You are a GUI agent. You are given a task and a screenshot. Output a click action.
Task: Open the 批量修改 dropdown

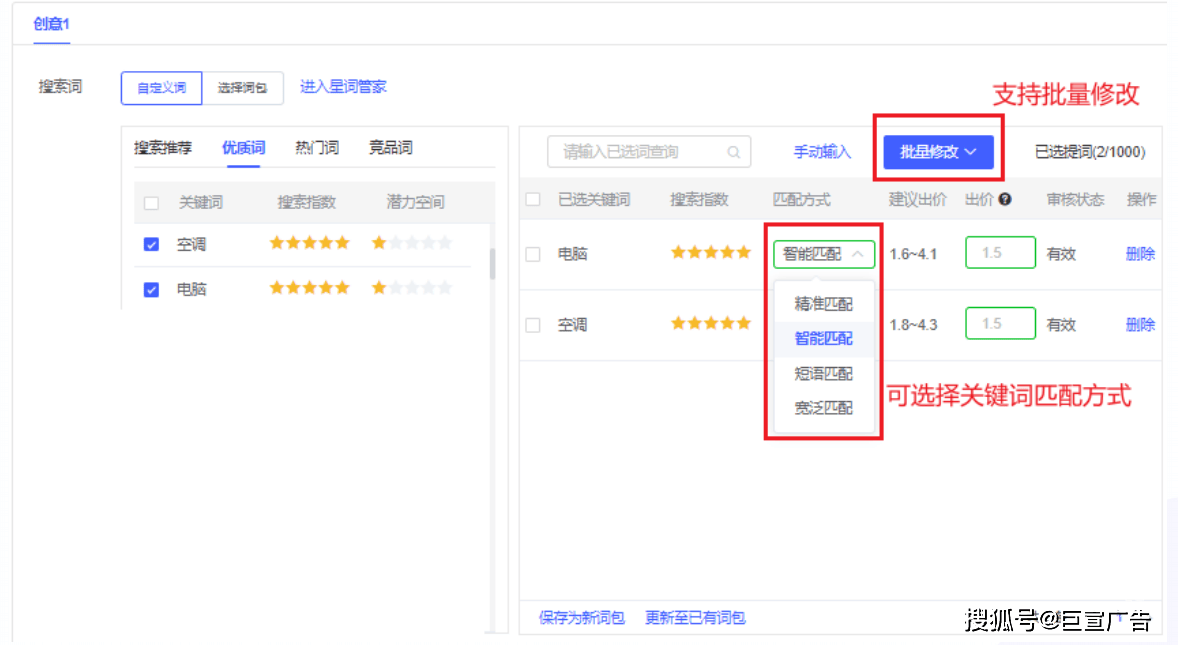pos(938,151)
